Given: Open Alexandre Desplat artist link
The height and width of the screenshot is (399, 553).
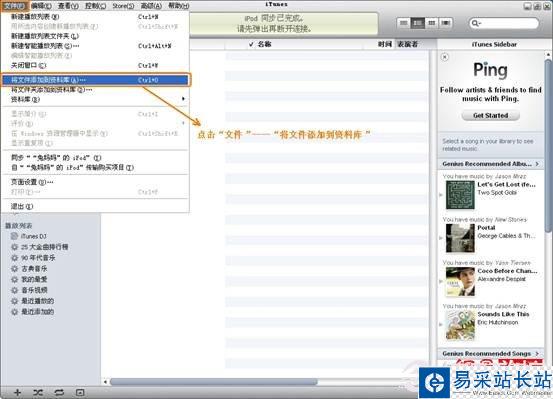Looking at the screenshot, I should tap(502, 279).
